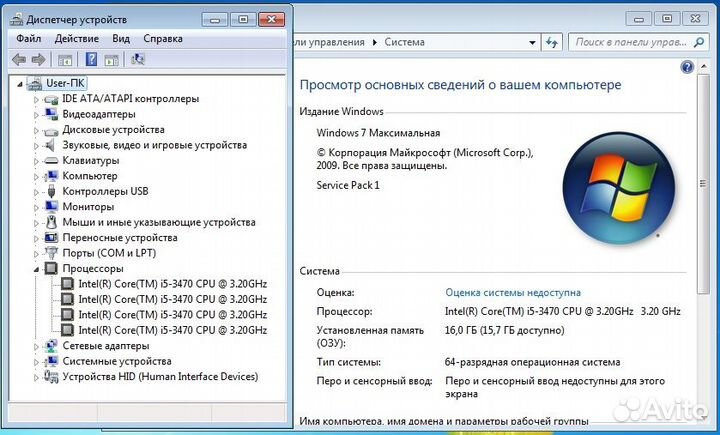Select the User-ПК computer icon
Viewport: 720px width, 435px height.
[x=34, y=83]
